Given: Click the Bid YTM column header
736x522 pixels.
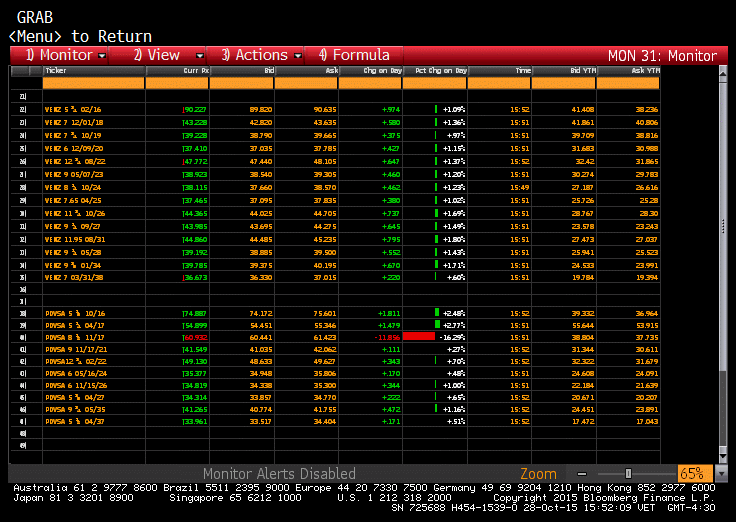Looking at the screenshot, I should point(564,71).
